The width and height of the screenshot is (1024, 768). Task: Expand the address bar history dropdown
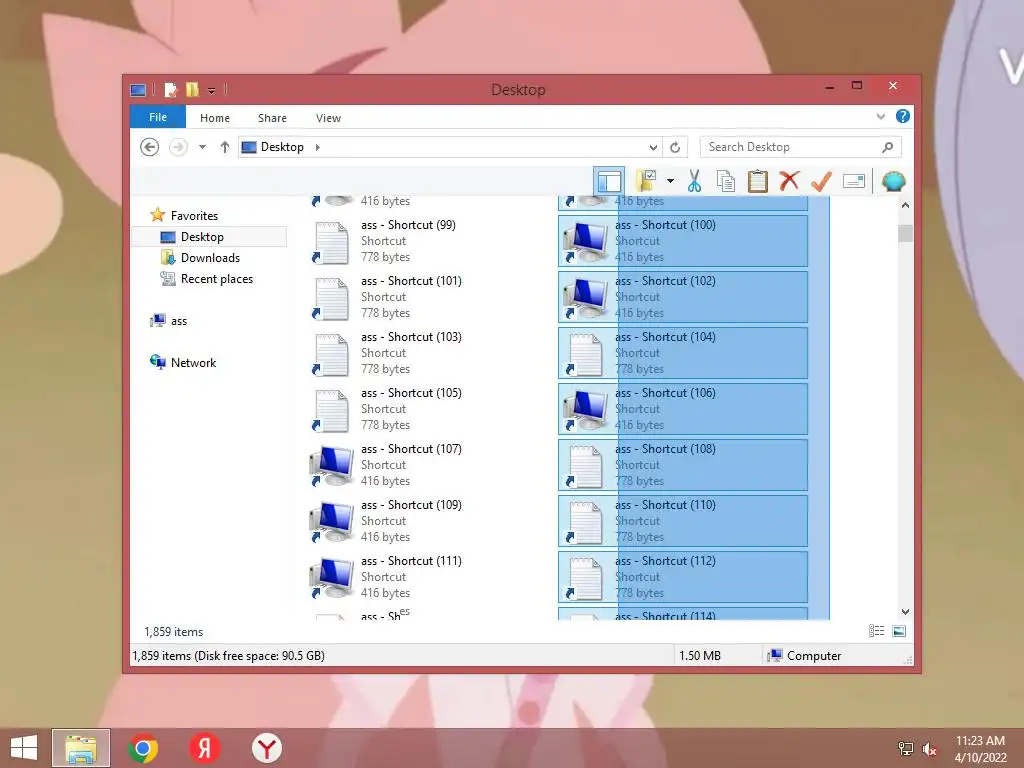point(653,148)
